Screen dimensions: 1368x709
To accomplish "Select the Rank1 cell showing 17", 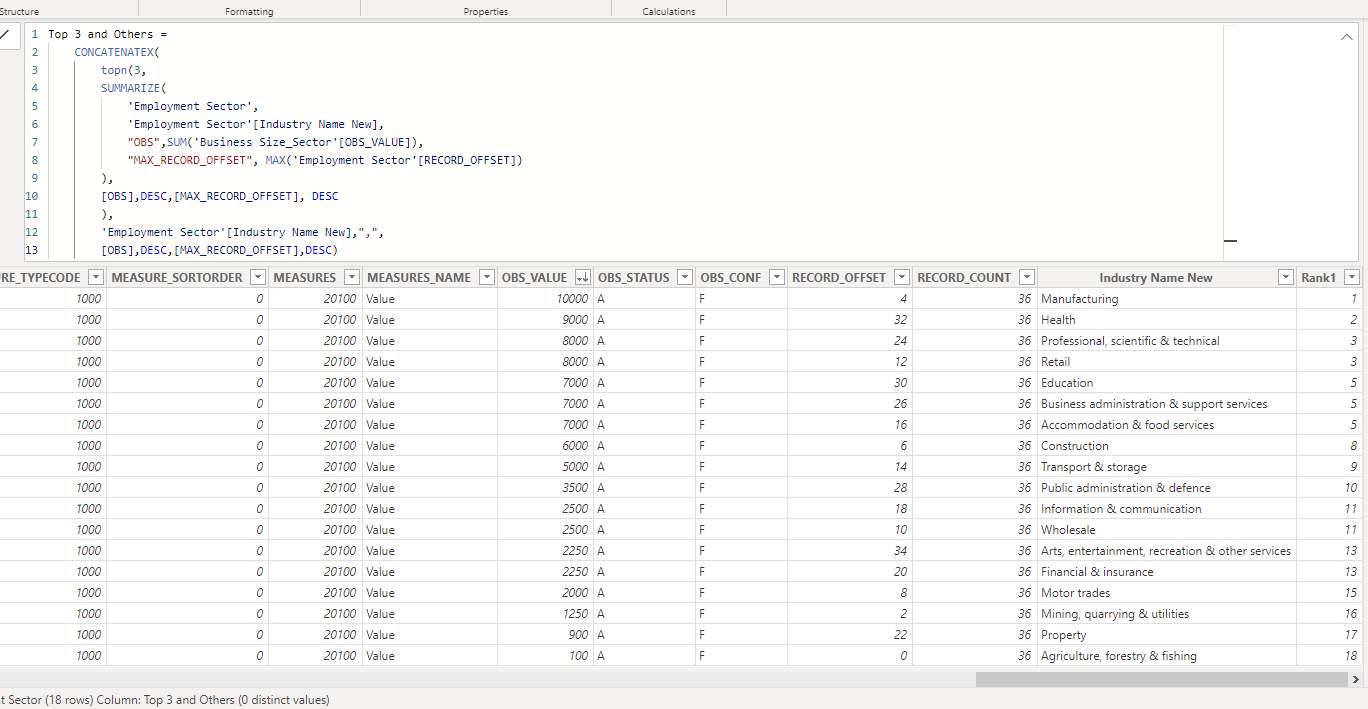I will pos(1329,635).
